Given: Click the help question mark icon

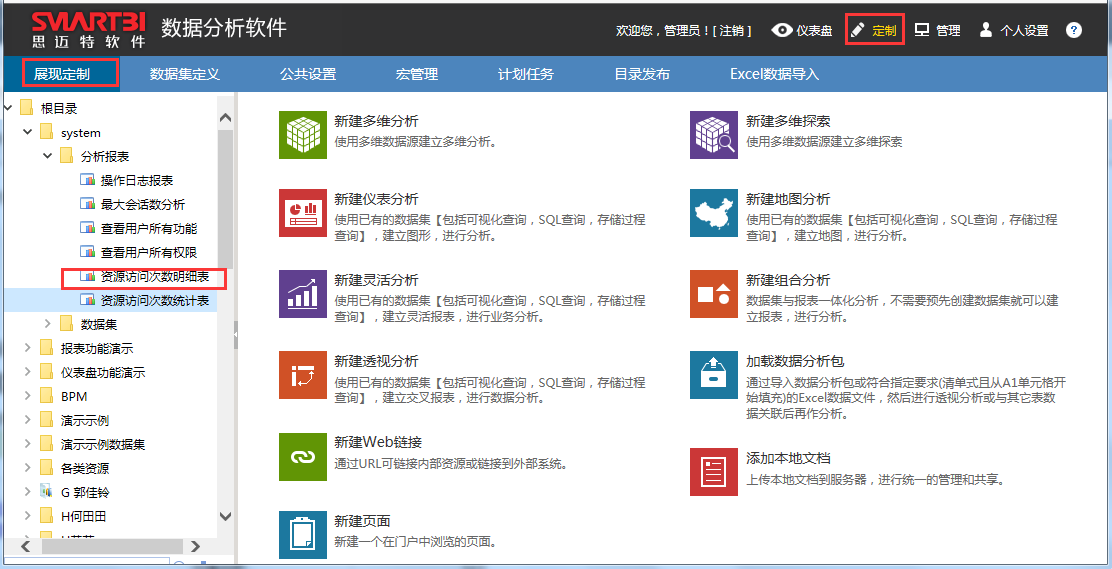Looking at the screenshot, I should 1074,30.
